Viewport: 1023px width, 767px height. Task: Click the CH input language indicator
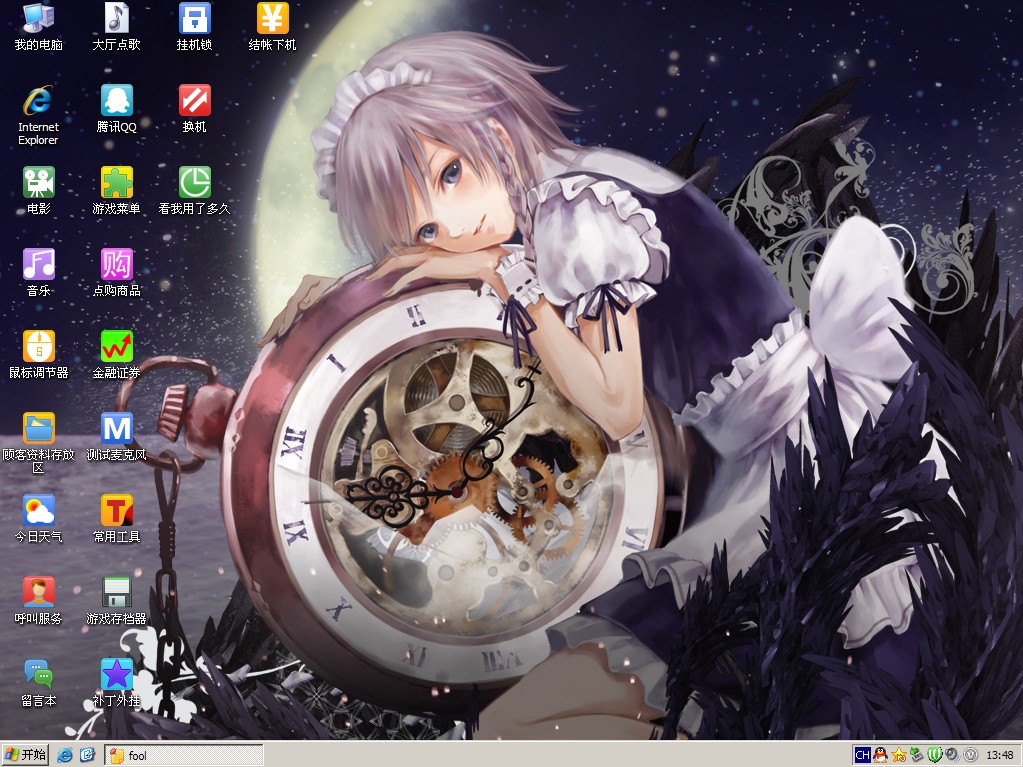coord(863,755)
